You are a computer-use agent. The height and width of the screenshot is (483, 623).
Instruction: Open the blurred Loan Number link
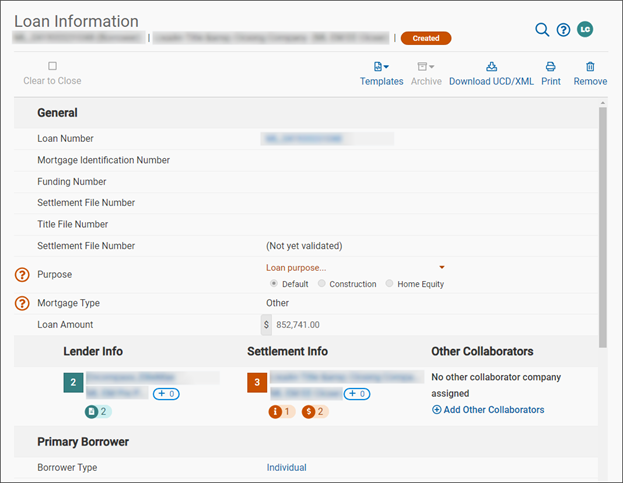pyautogui.click(x=304, y=139)
